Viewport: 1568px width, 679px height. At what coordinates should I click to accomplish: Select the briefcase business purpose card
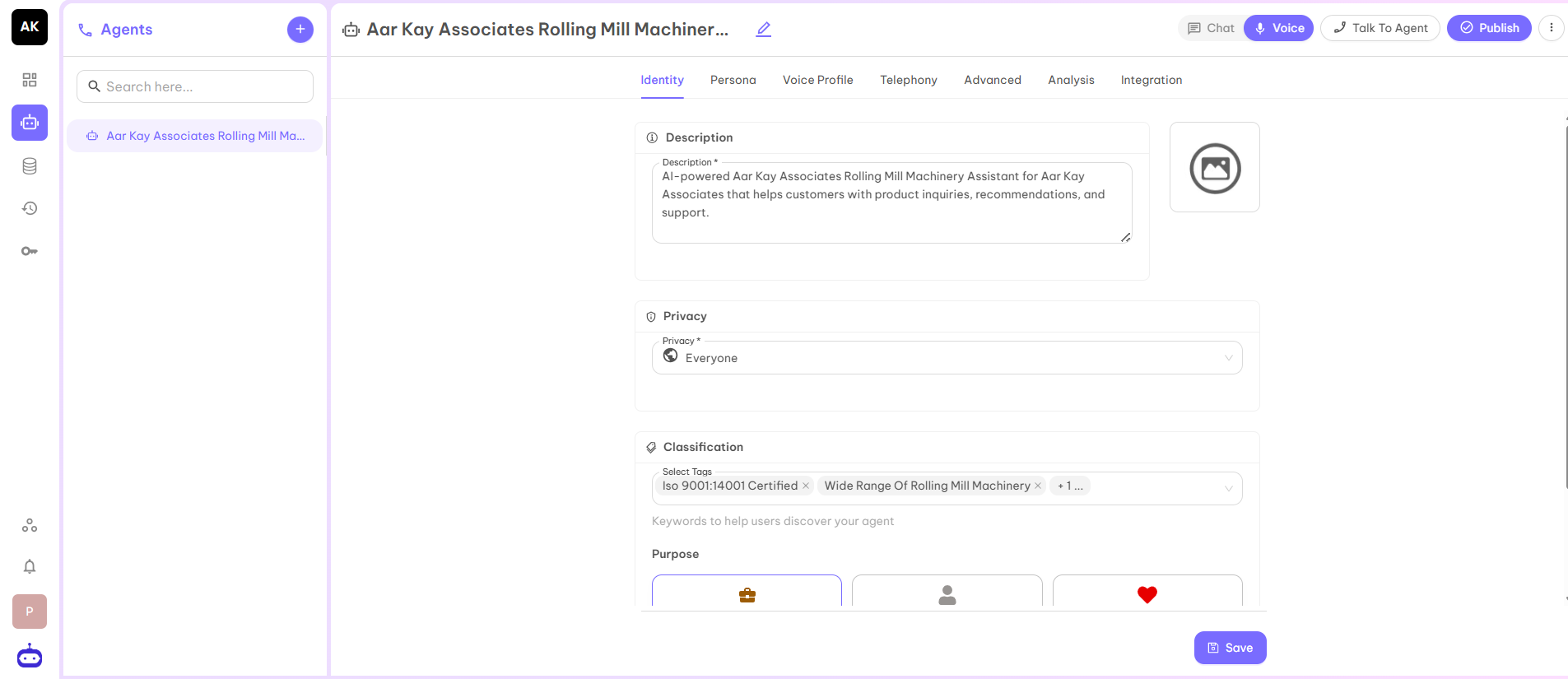[x=747, y=591]
